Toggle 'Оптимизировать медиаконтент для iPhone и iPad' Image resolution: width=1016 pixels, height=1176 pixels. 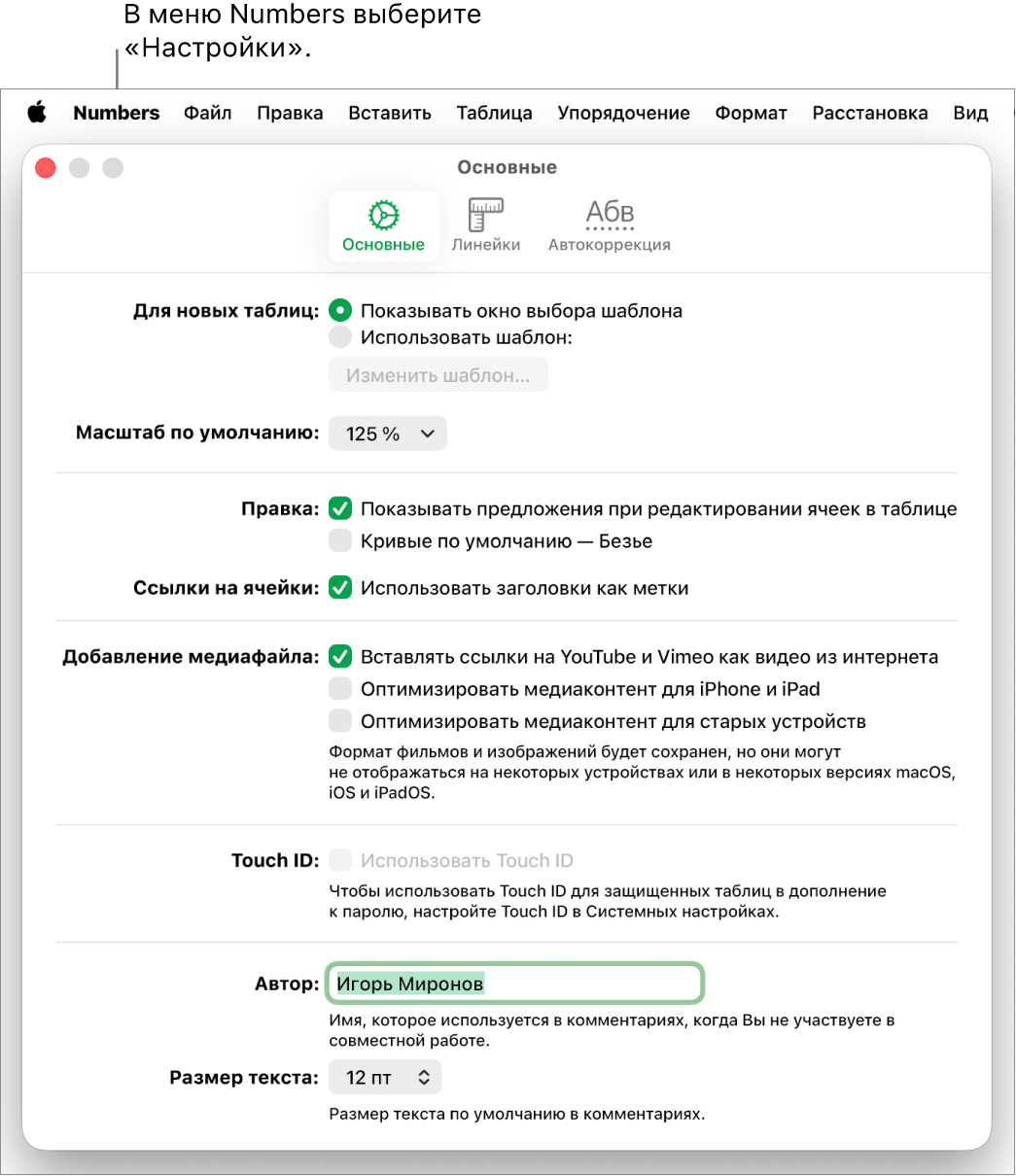click(x=339, y=689)
